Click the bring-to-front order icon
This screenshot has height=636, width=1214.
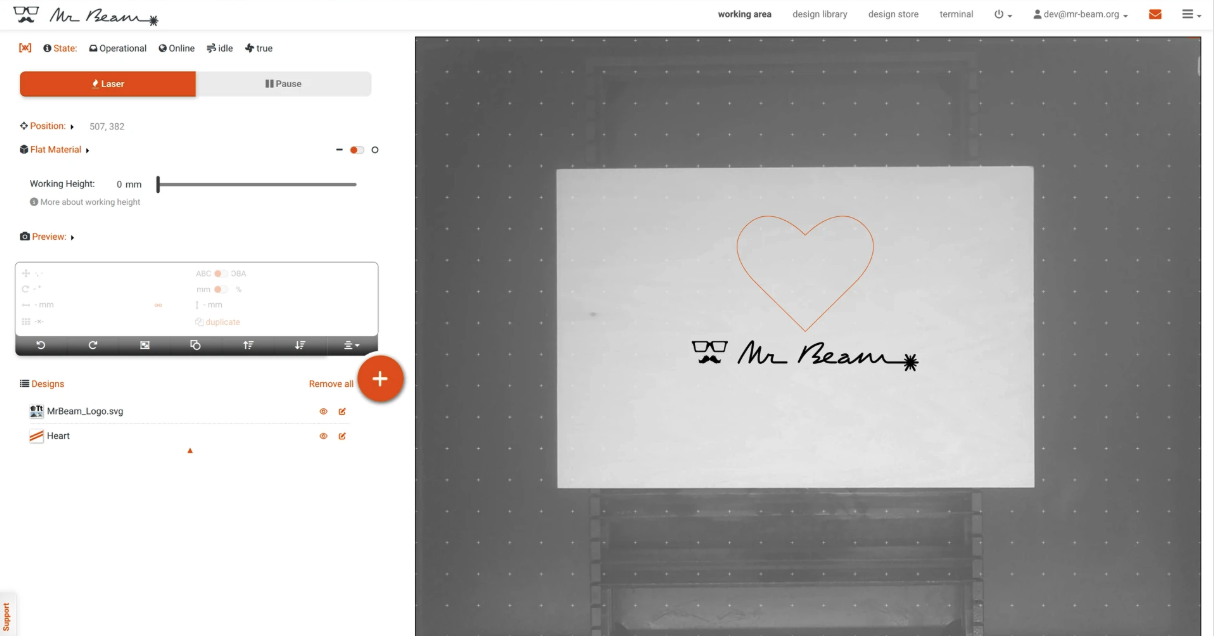click(248, 345)
